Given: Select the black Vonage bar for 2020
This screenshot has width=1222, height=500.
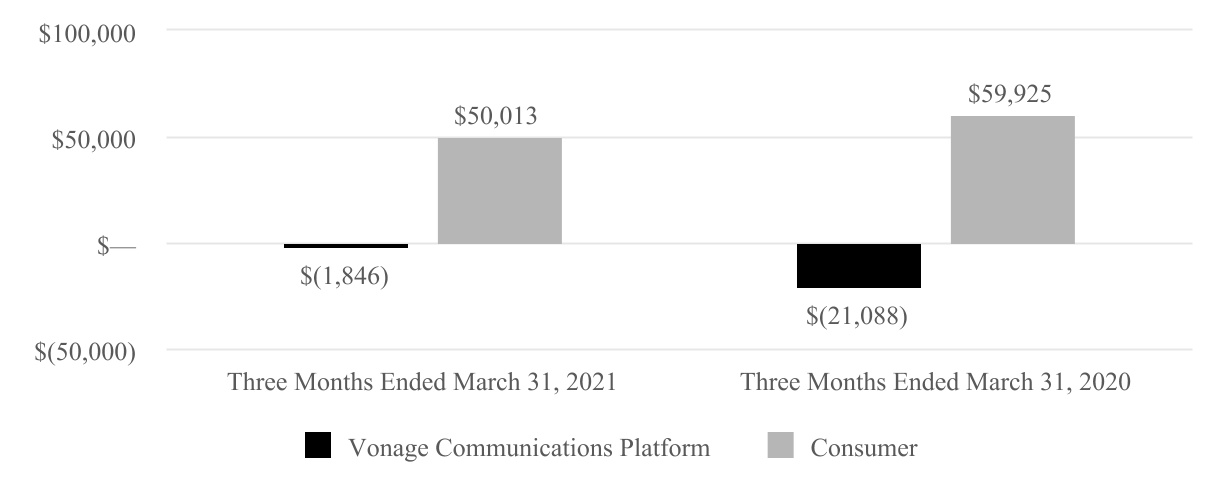Looking at the screenshot, I should point(858,265).
